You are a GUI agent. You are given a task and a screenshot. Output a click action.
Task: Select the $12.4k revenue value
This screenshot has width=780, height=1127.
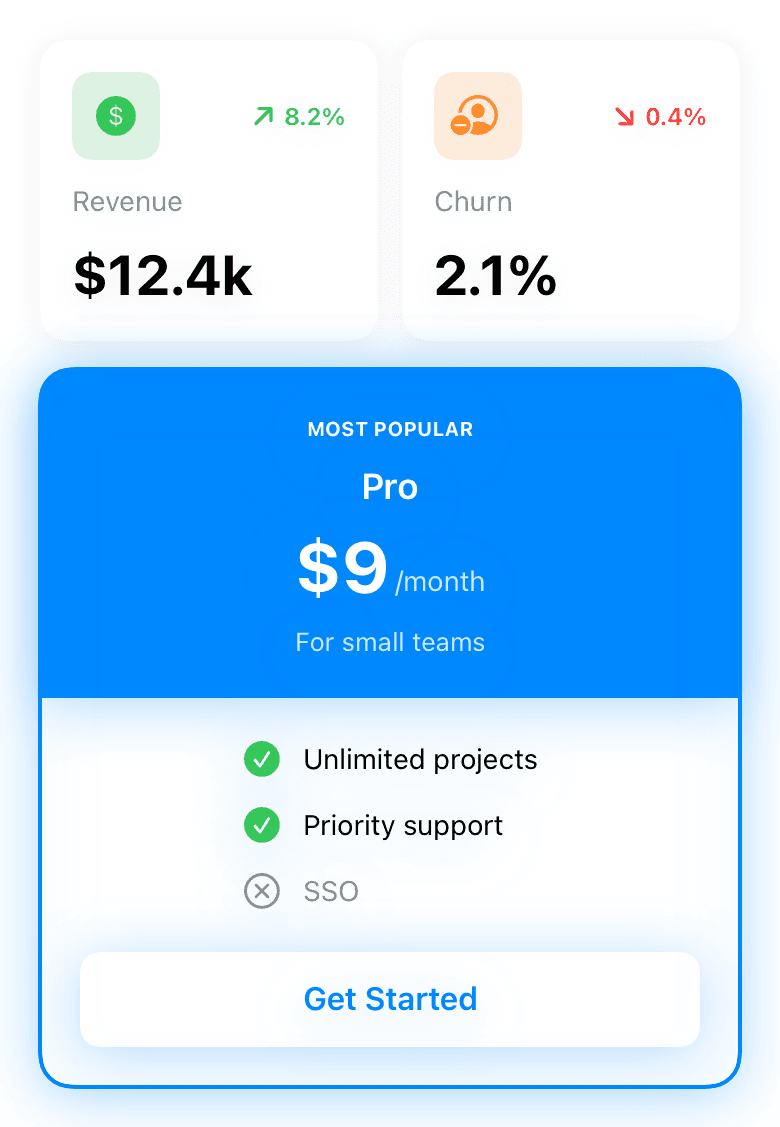coord(163,275)
